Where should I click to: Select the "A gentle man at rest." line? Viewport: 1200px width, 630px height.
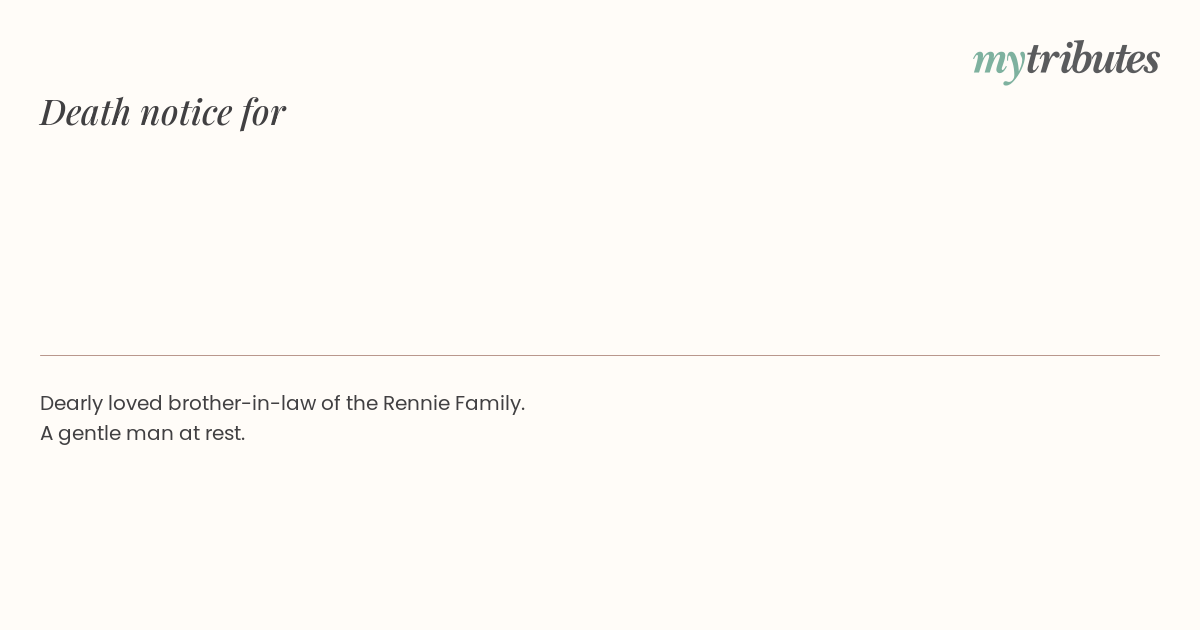142,434
